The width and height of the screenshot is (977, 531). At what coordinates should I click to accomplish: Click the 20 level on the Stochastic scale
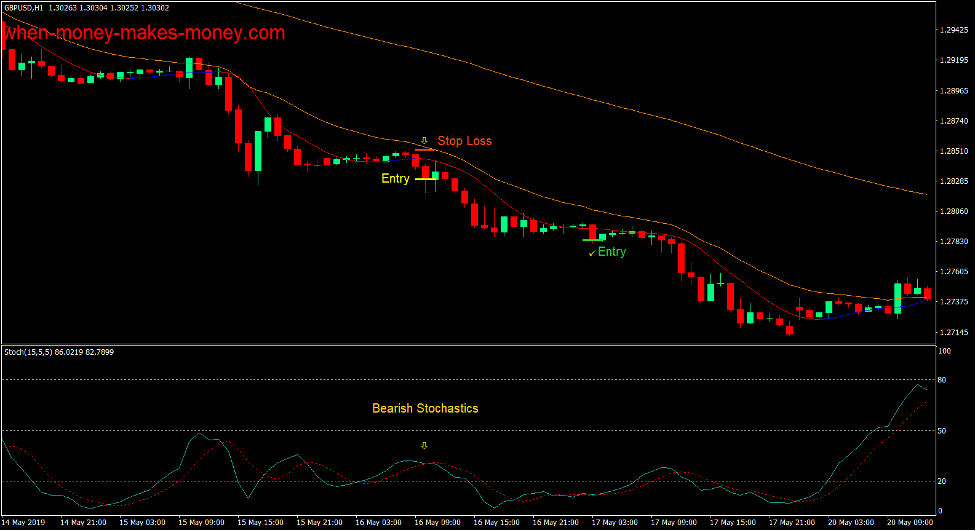click(x=943, y=481)
